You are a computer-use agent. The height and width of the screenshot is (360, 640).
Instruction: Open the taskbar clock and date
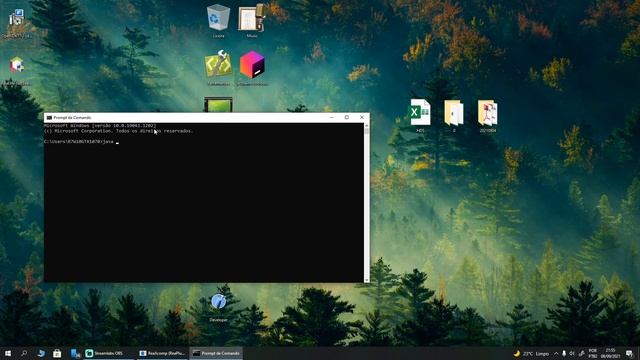[610, 353]
